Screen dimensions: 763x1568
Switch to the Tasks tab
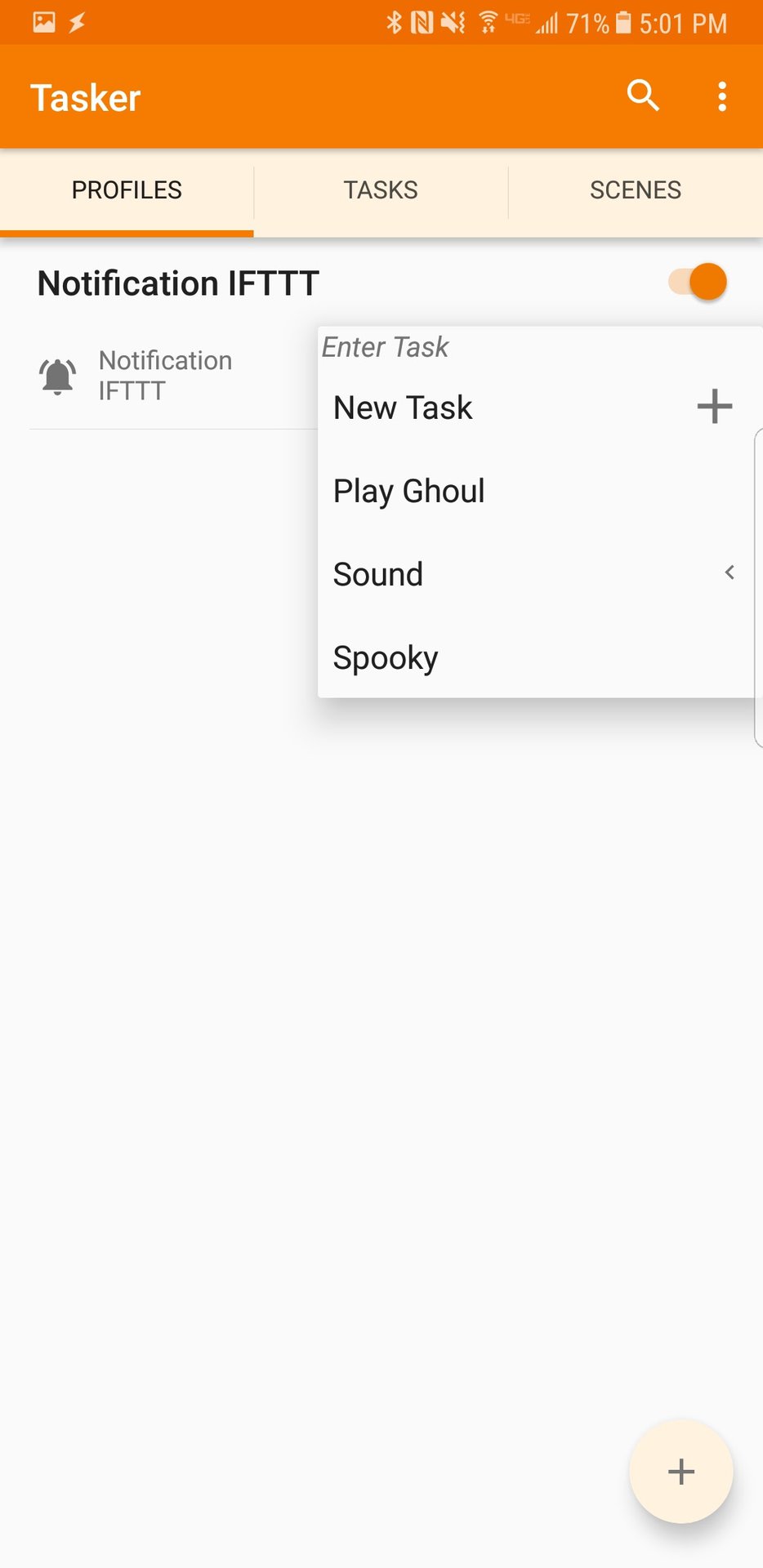(x=381, y=190)
